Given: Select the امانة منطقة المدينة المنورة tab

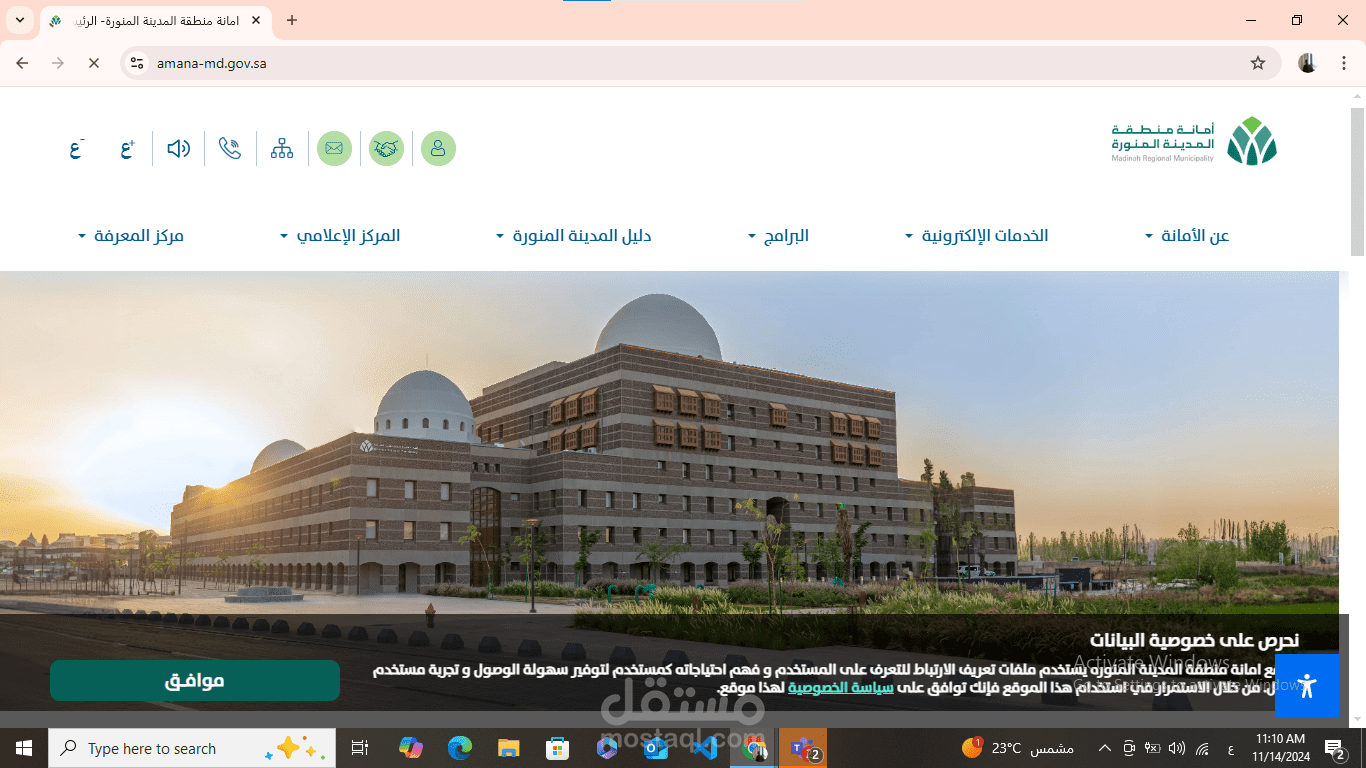Looking at the screenshot, I should tap(155, 21).
